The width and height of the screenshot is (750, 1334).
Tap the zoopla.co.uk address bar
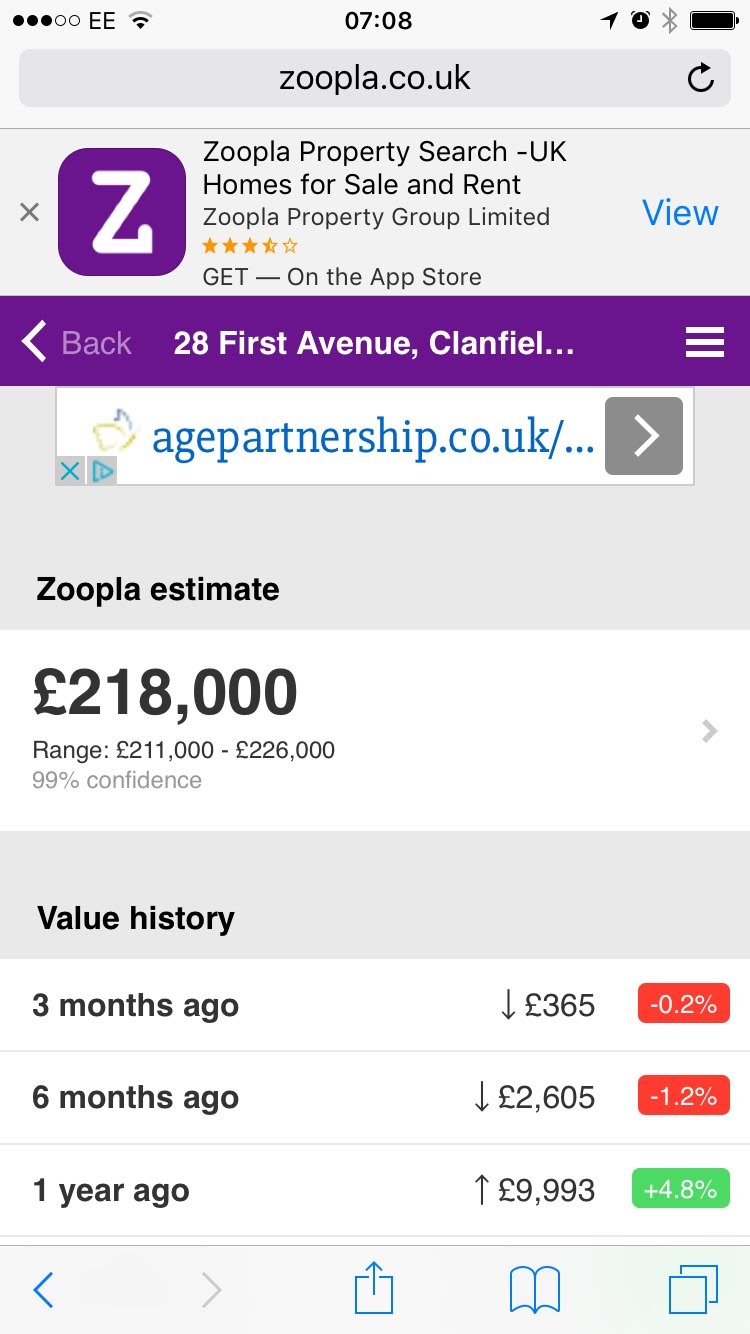click(x=374, y=78)
